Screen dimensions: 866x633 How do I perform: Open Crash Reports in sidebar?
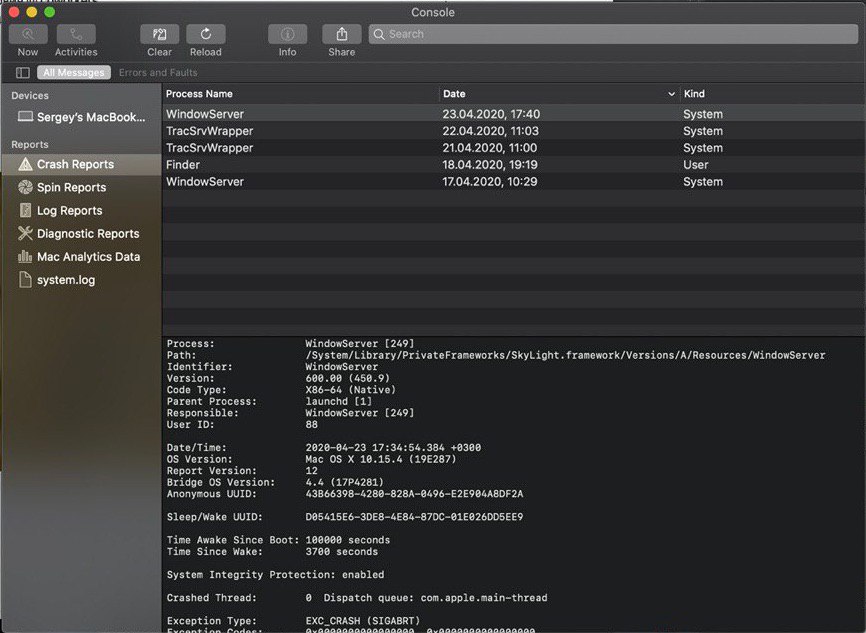pyautogui.click(x=81, y=165)
